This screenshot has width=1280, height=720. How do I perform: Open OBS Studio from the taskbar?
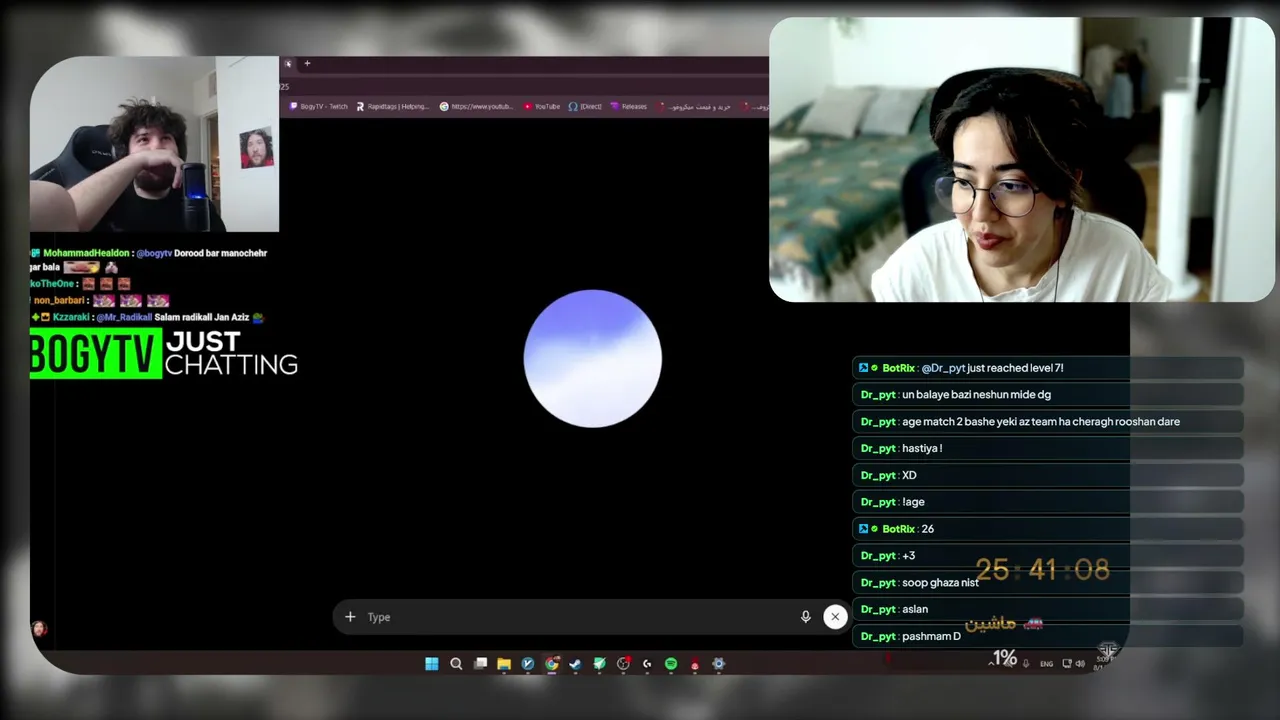point(623,664)
